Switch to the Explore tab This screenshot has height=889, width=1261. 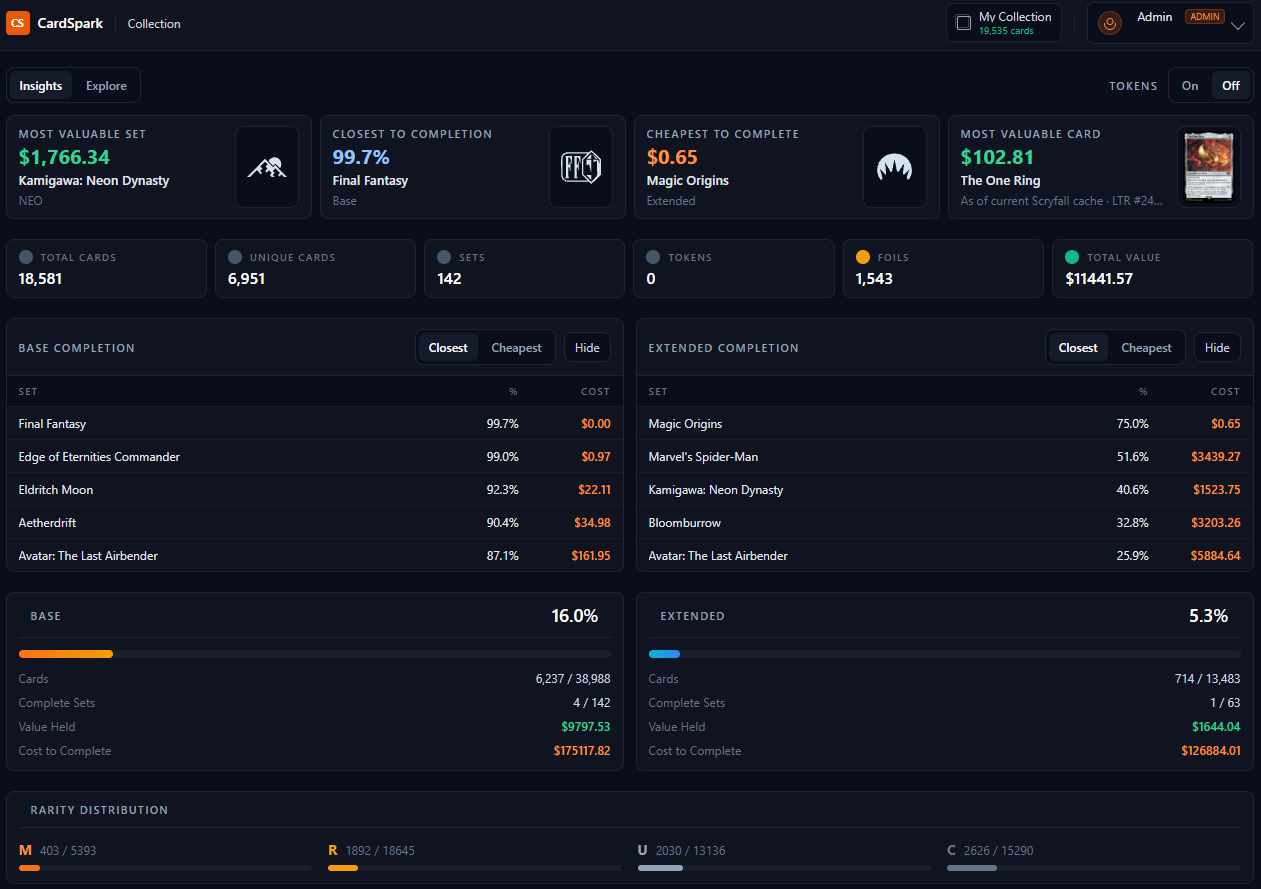(106, 86)
